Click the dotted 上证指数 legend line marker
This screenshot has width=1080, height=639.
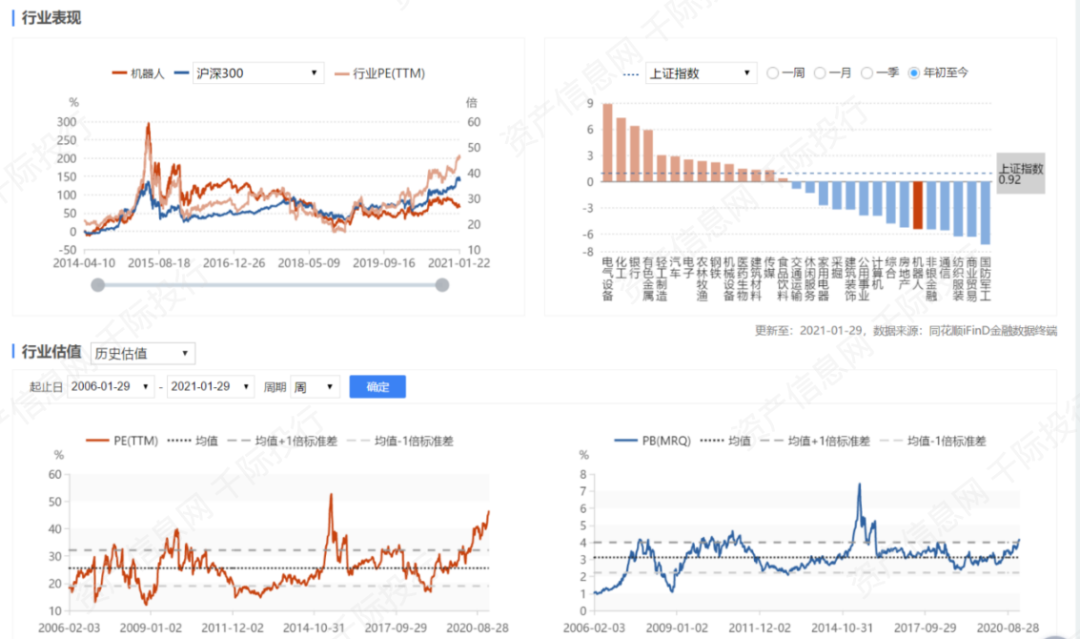pos(631,74)
